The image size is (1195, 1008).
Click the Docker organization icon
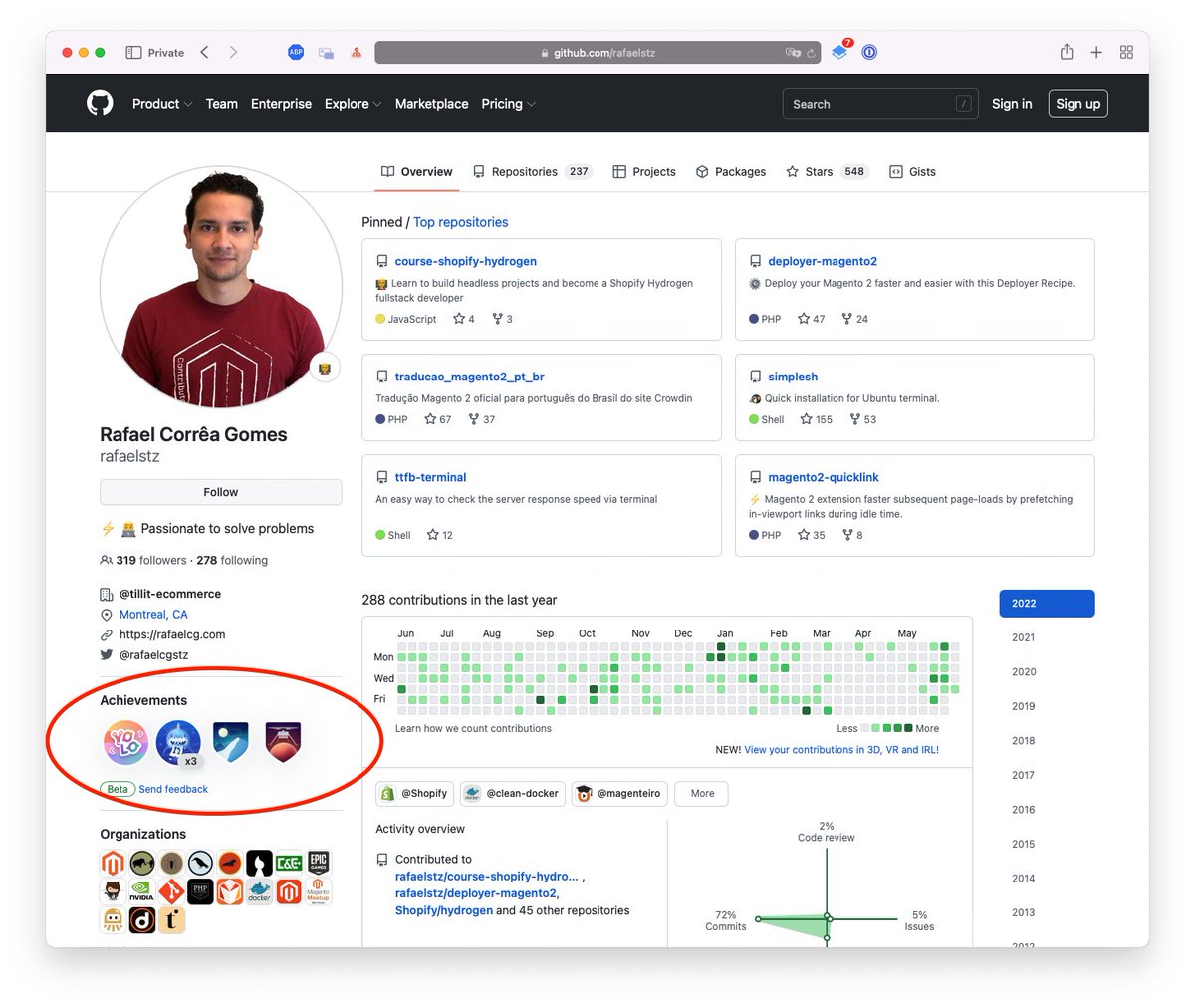259,891
